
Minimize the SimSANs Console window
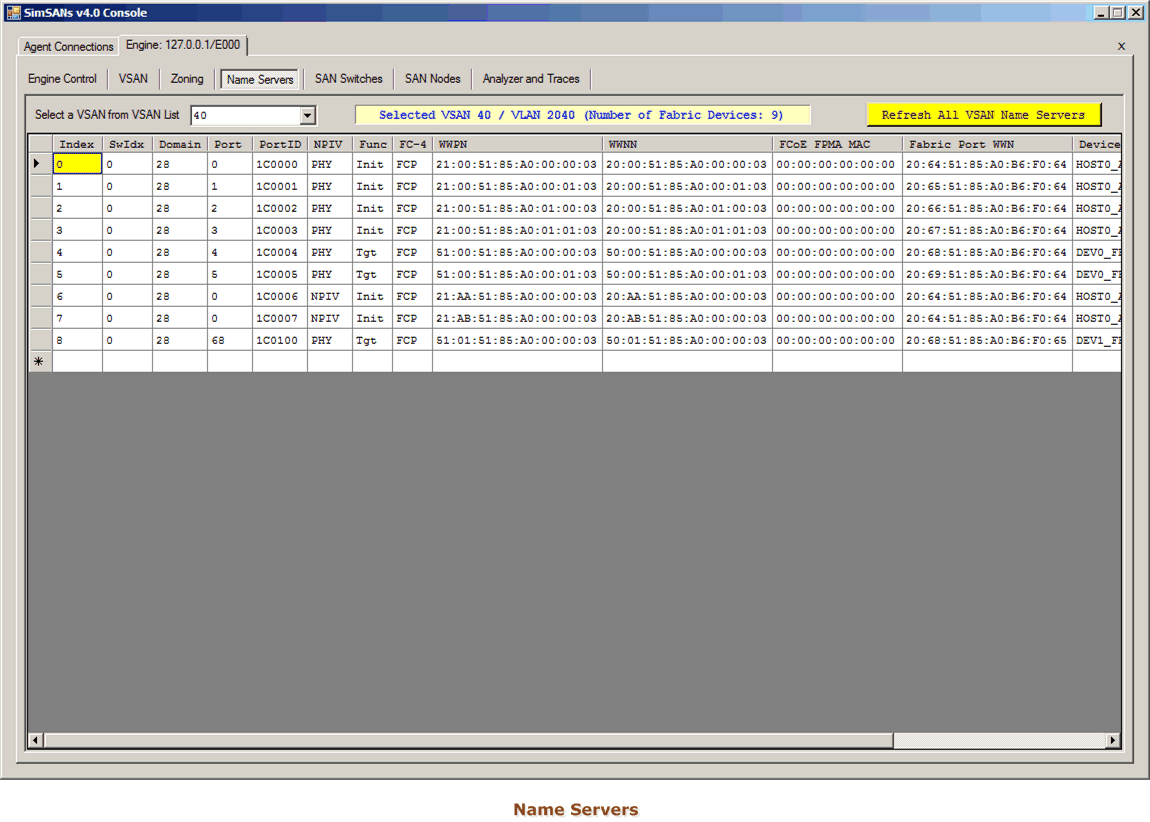[1101, 13]
